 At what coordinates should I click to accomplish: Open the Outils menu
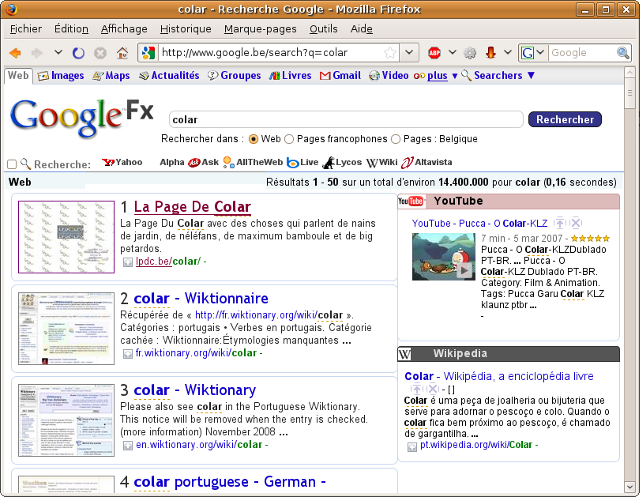click(323, 29)
